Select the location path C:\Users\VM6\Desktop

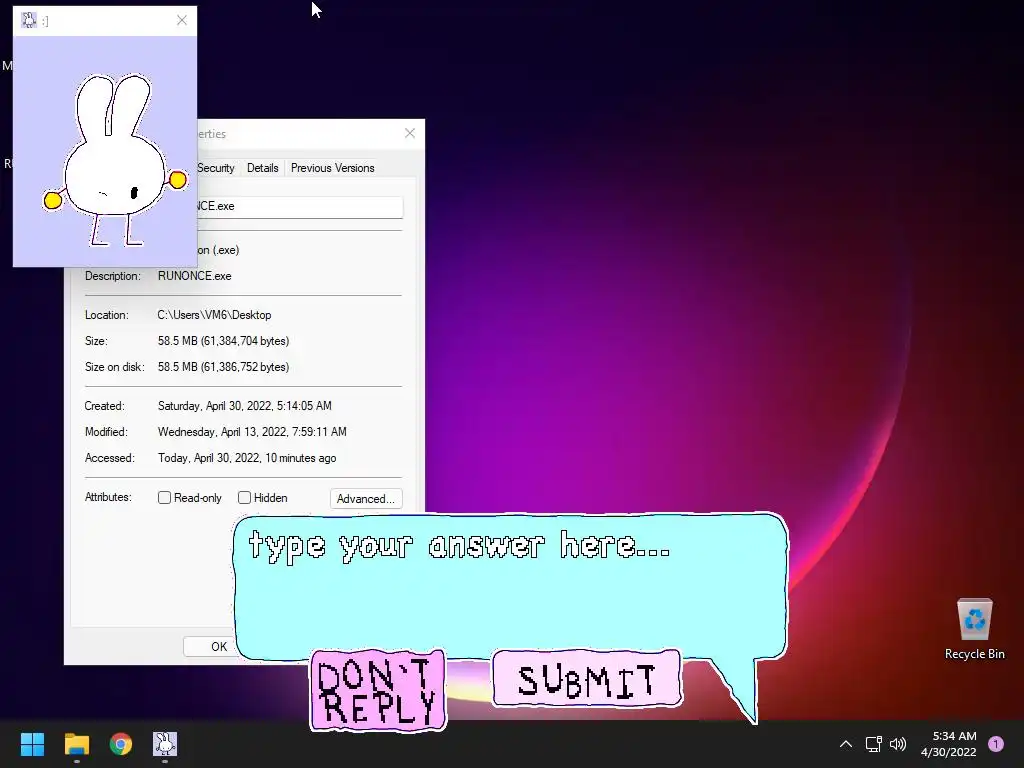[214, 315]
